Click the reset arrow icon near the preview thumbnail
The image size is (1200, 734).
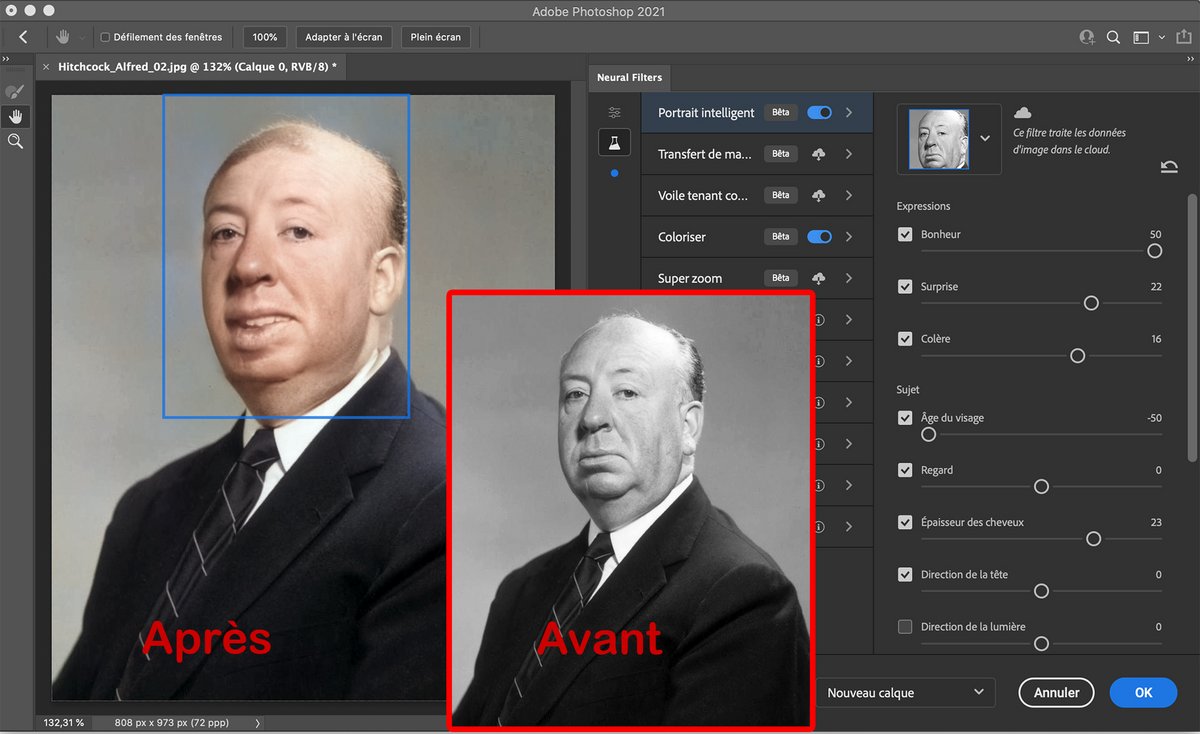(1168, 167)
